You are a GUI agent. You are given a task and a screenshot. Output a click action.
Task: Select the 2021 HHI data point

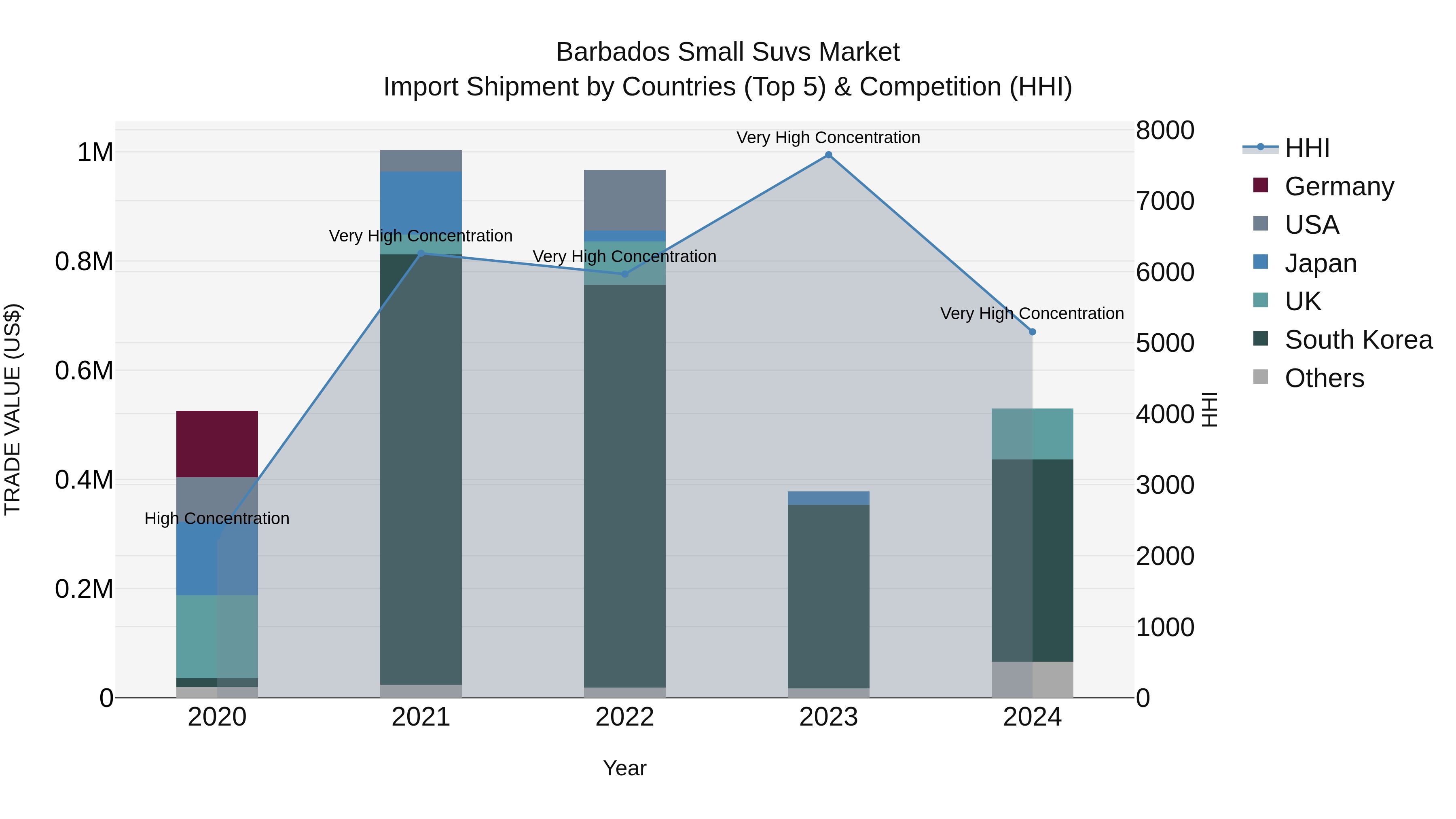pyautogui.click(x=421, y=253)
